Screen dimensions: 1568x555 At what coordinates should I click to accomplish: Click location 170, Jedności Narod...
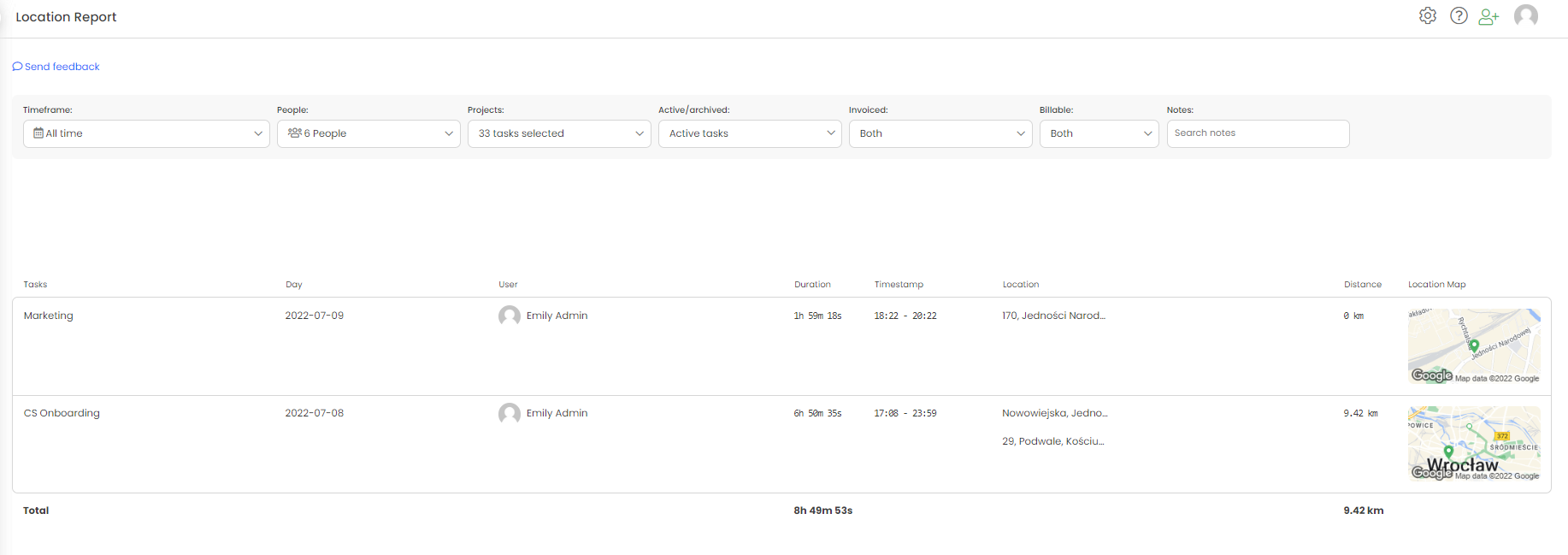1053,316
